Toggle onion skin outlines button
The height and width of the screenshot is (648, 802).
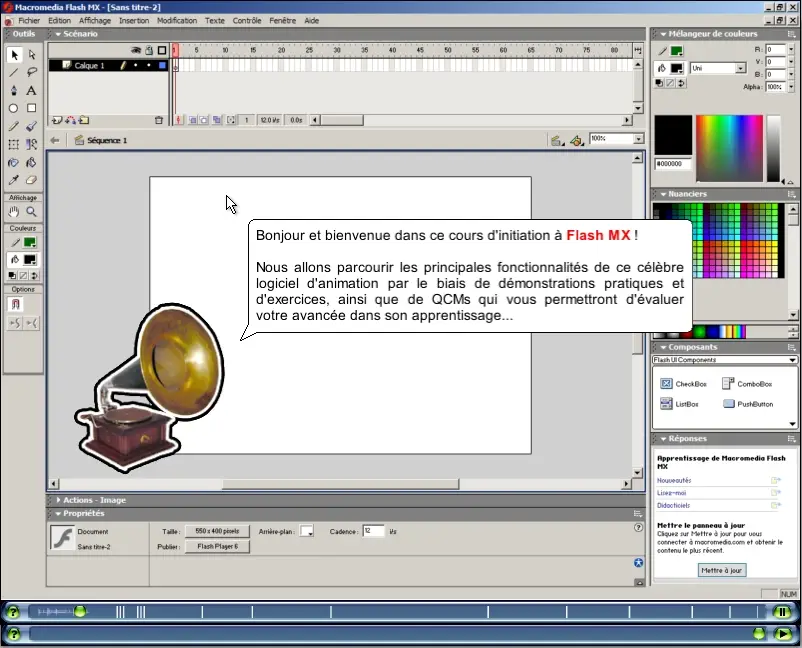204,120
